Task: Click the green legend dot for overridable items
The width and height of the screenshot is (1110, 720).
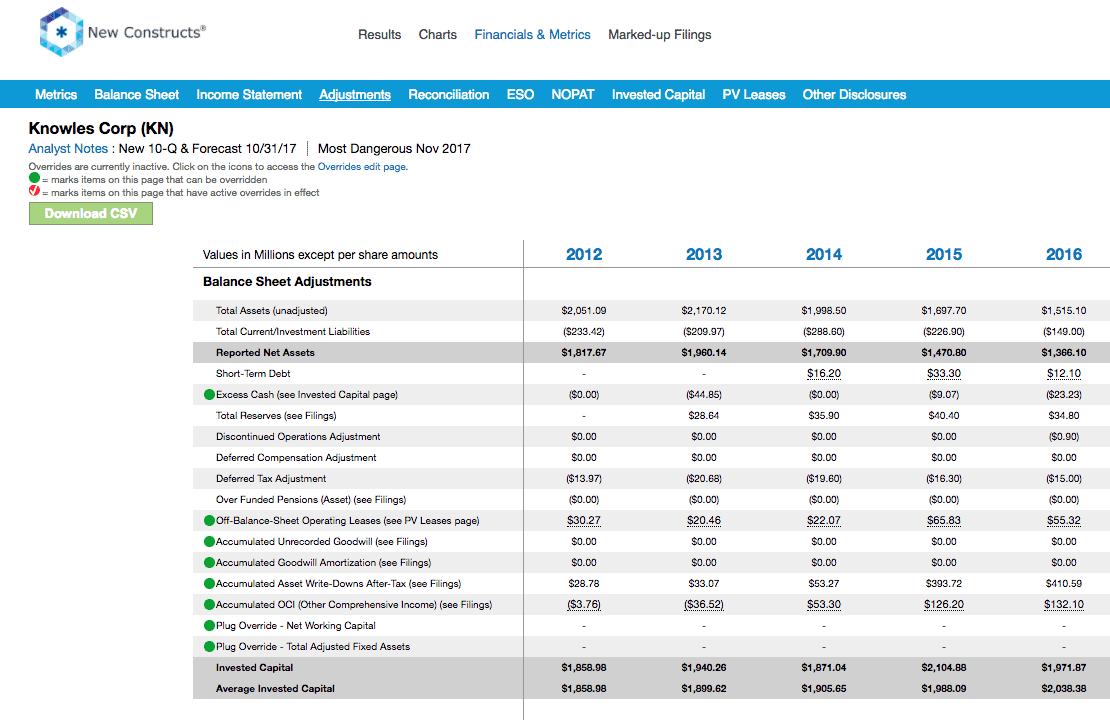Action: [34, 178]
